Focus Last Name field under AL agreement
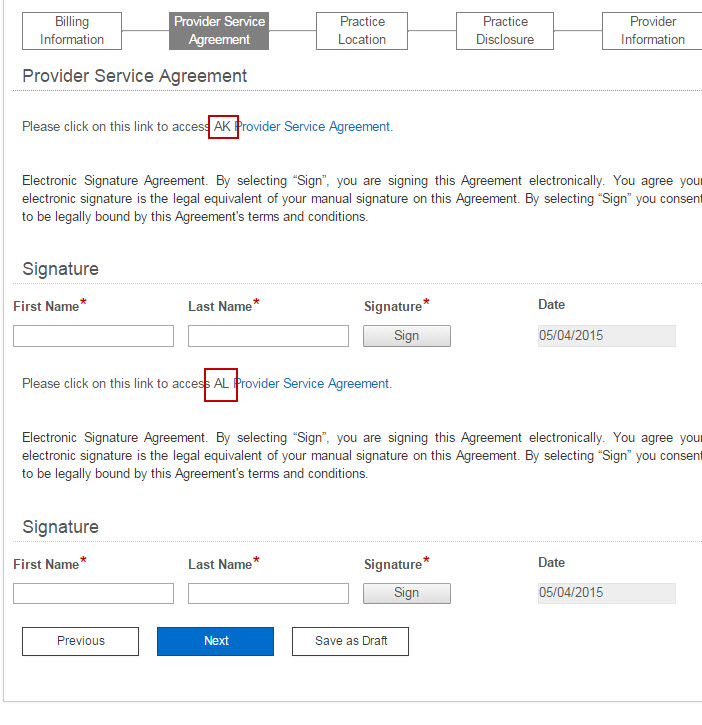 (268, 594)
